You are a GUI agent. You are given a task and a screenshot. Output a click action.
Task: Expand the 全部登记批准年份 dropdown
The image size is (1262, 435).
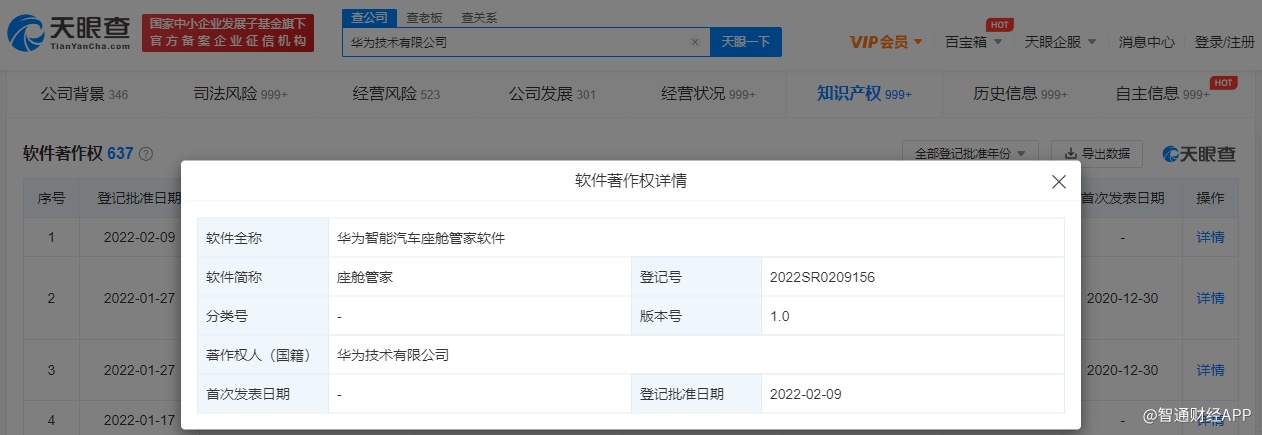970,154
